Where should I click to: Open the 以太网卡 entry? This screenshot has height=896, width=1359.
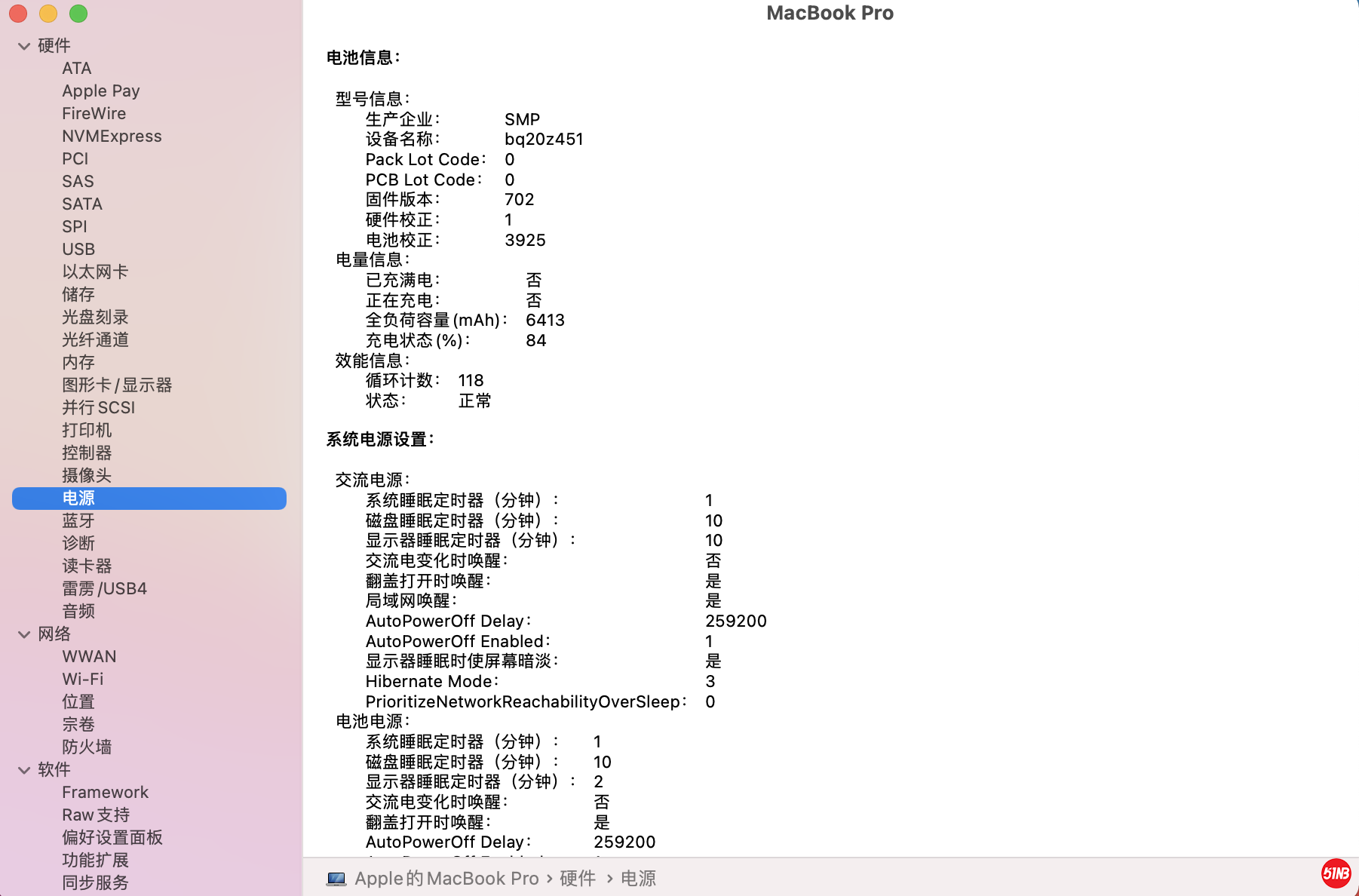(x=95, y=272)
